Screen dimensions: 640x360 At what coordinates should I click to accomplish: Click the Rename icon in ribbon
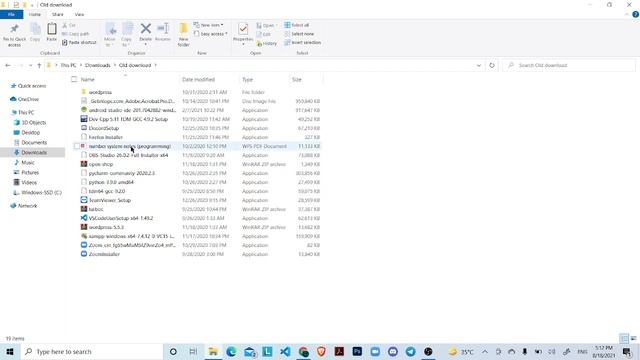click(163, 32)
